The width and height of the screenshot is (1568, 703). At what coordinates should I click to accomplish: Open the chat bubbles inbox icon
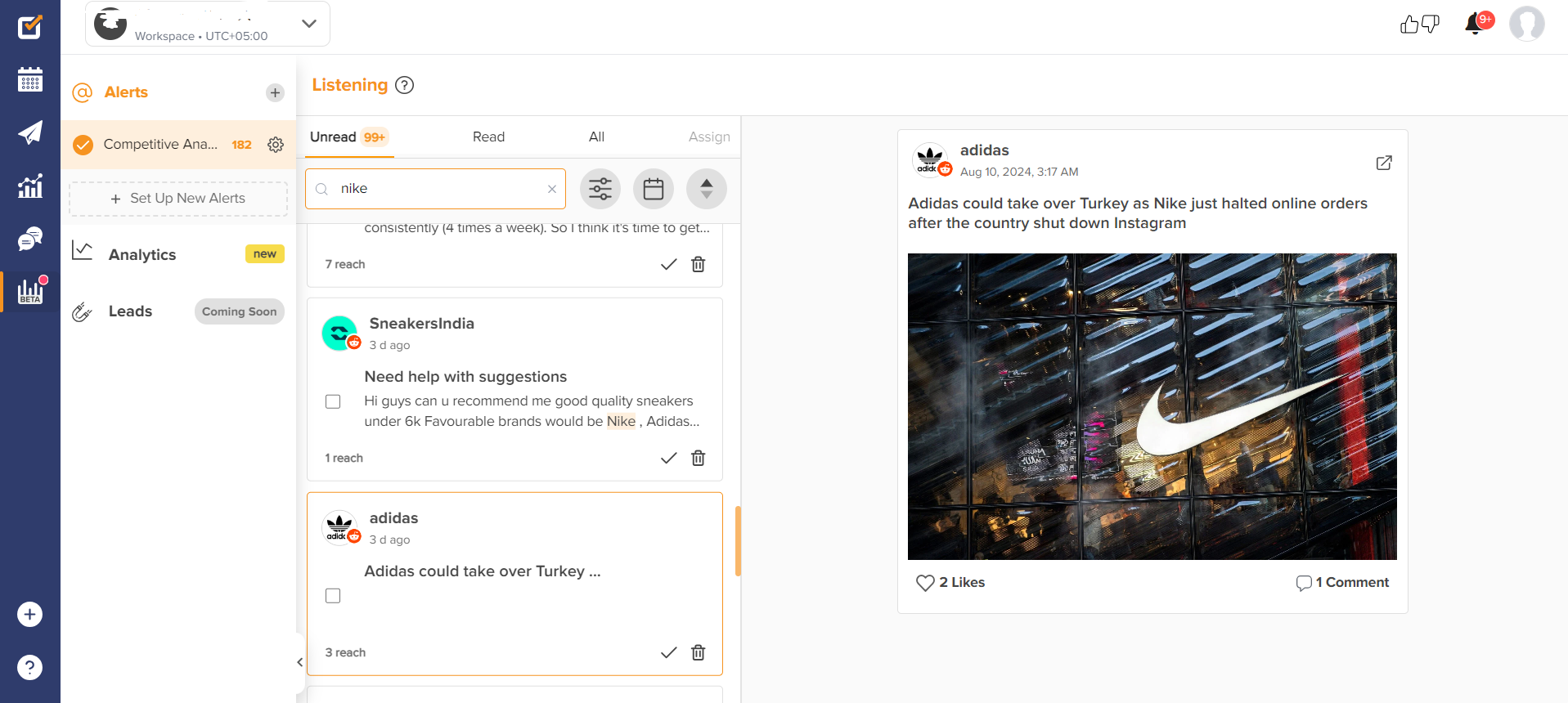tap(30, 239)
